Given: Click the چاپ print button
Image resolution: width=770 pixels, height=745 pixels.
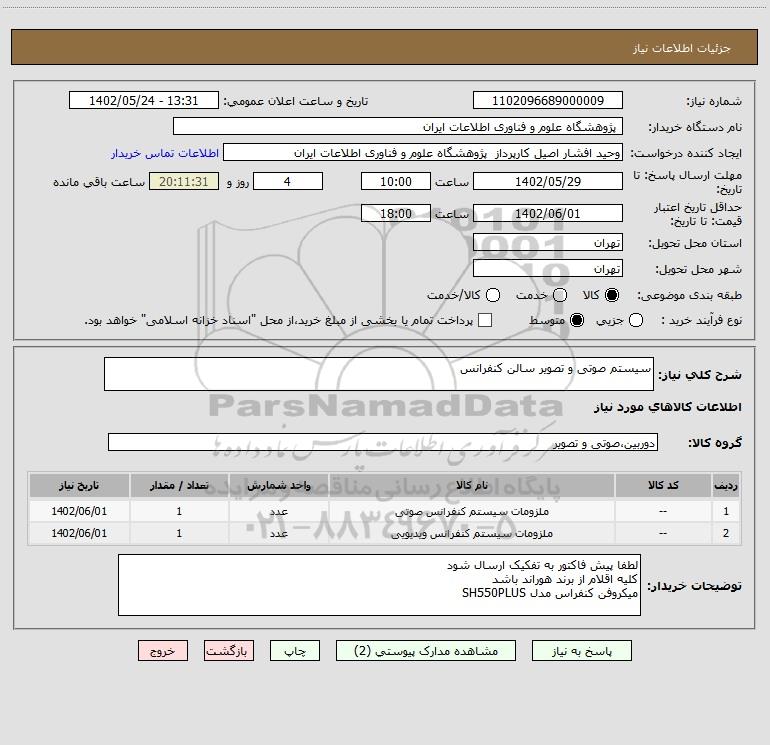Looking at the screenshot, I should coord(295,651).
